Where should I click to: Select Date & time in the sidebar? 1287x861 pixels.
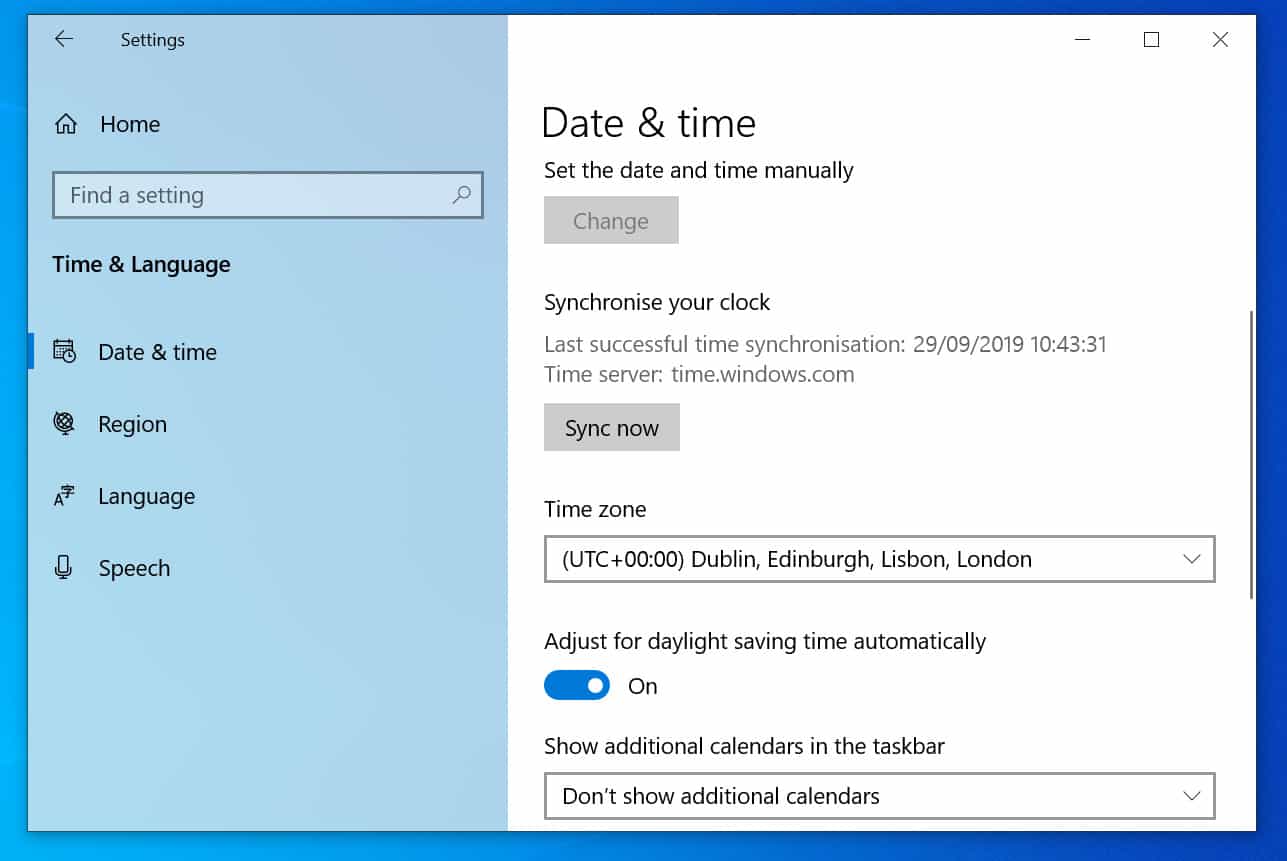point(157,351)
